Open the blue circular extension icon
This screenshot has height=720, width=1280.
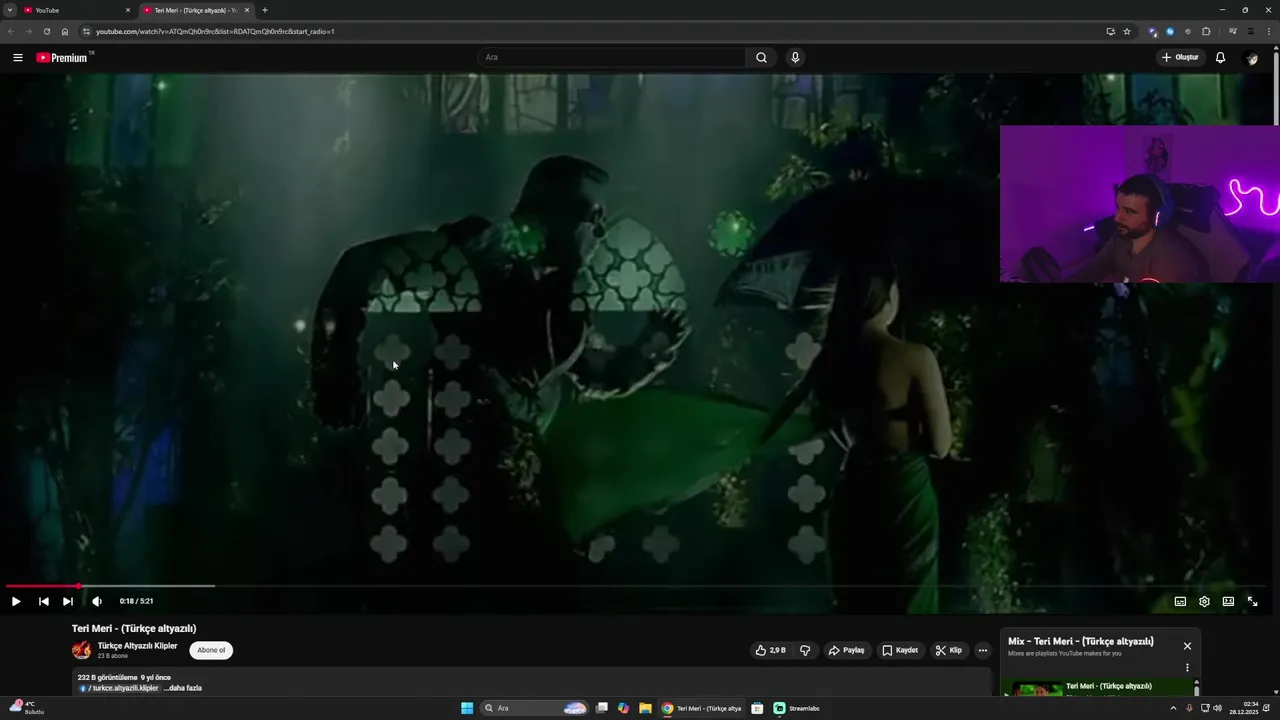click(1170, 31)
